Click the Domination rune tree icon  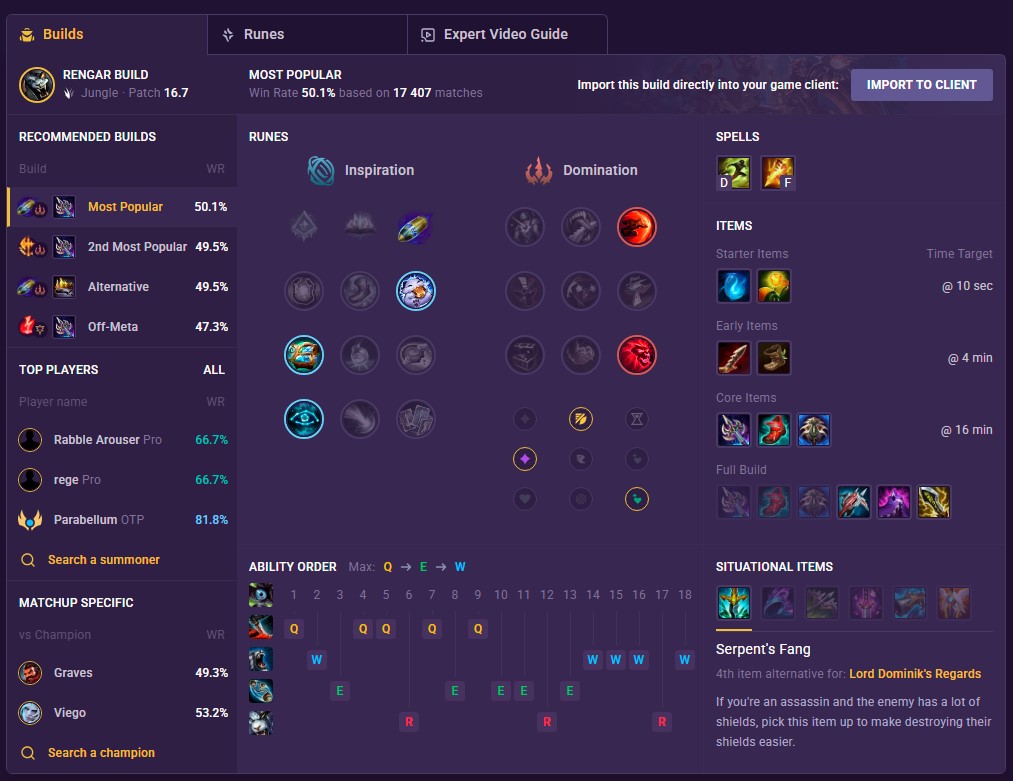[x=538, y=171]
